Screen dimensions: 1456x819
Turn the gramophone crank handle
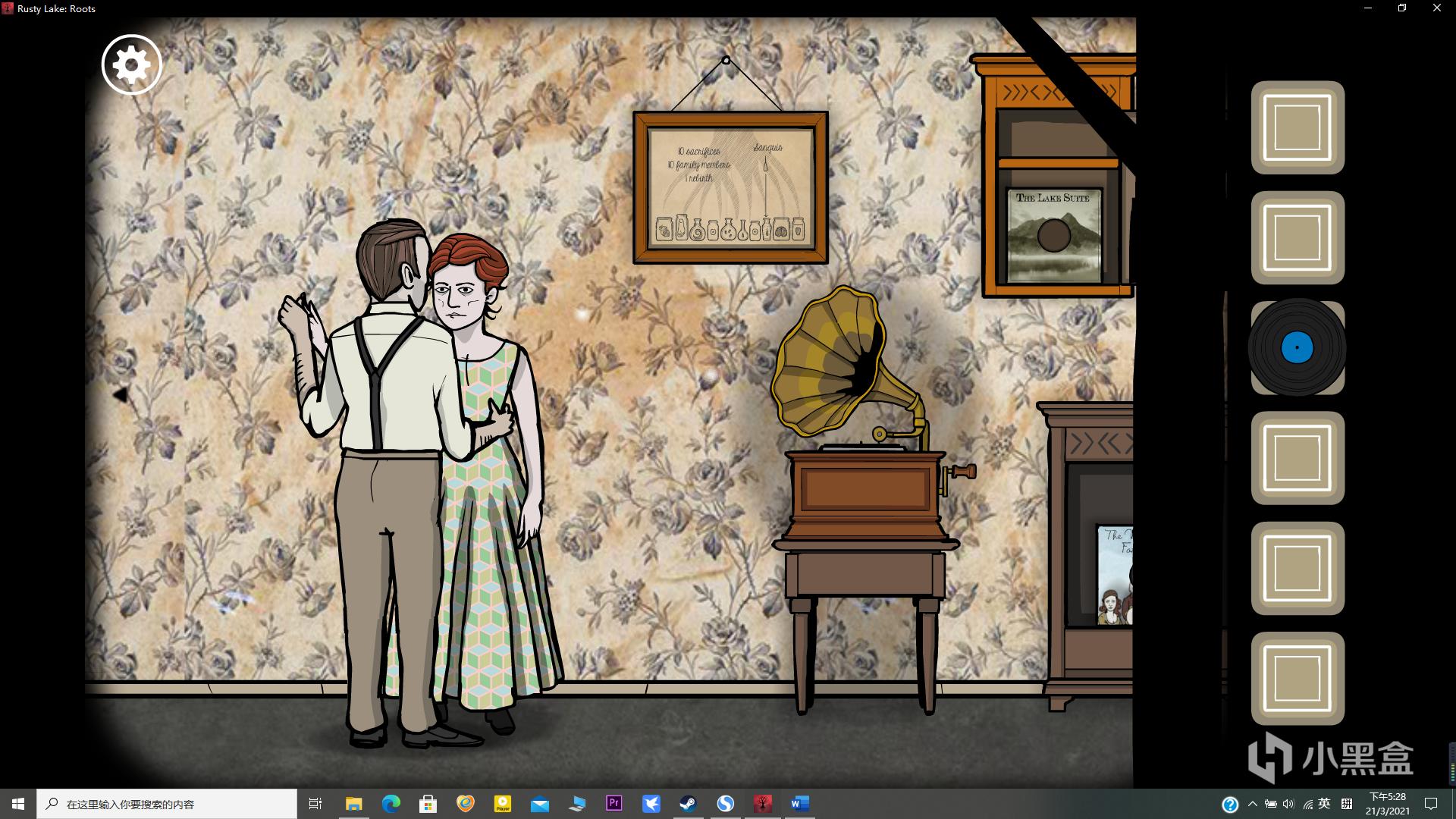(x=960, y=472)
